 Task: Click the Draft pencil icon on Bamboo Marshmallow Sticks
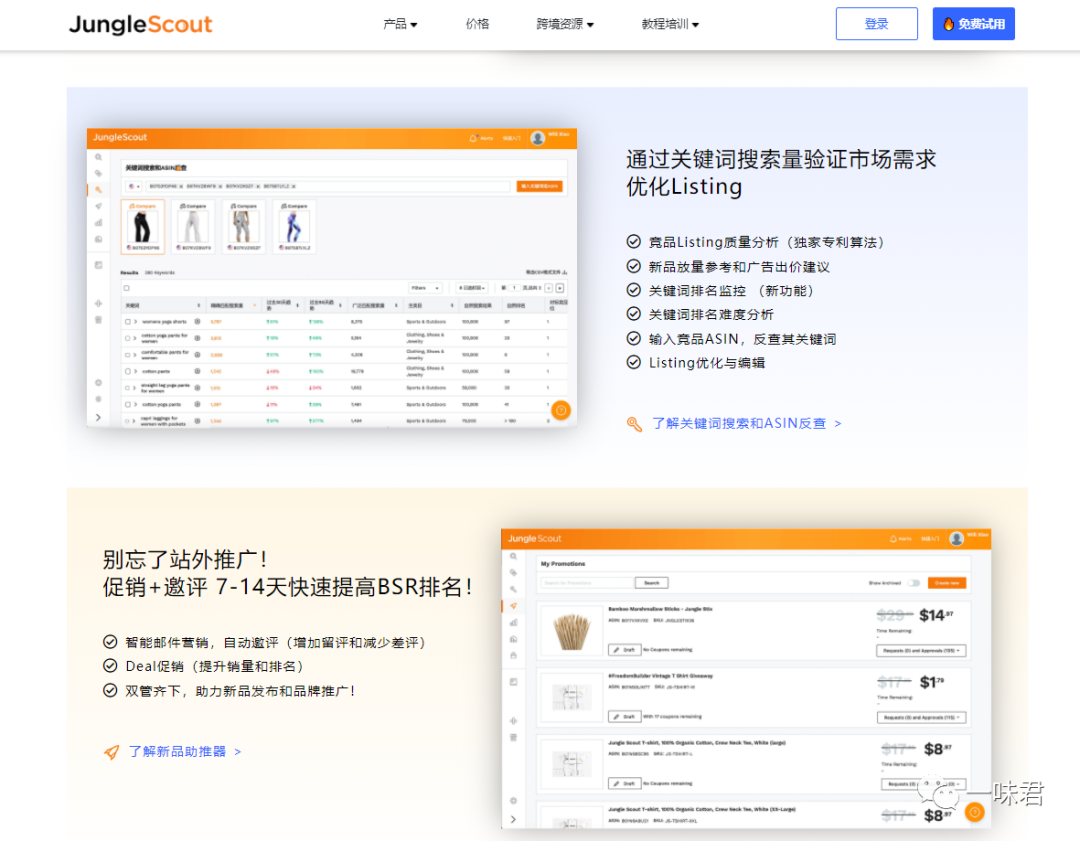tap(617, 650)
